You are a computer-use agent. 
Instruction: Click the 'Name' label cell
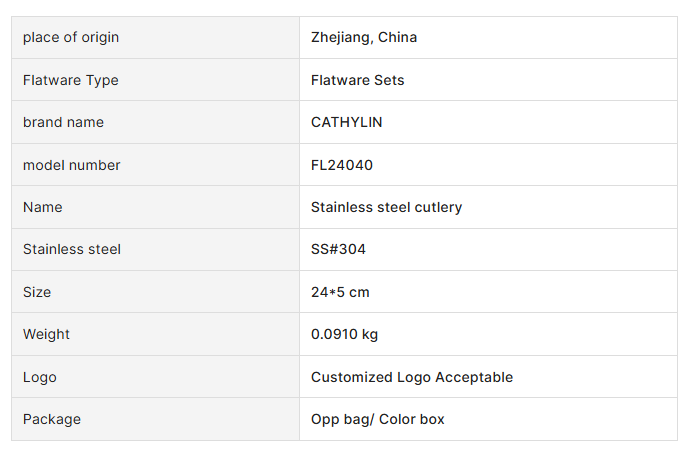point(43,207)
